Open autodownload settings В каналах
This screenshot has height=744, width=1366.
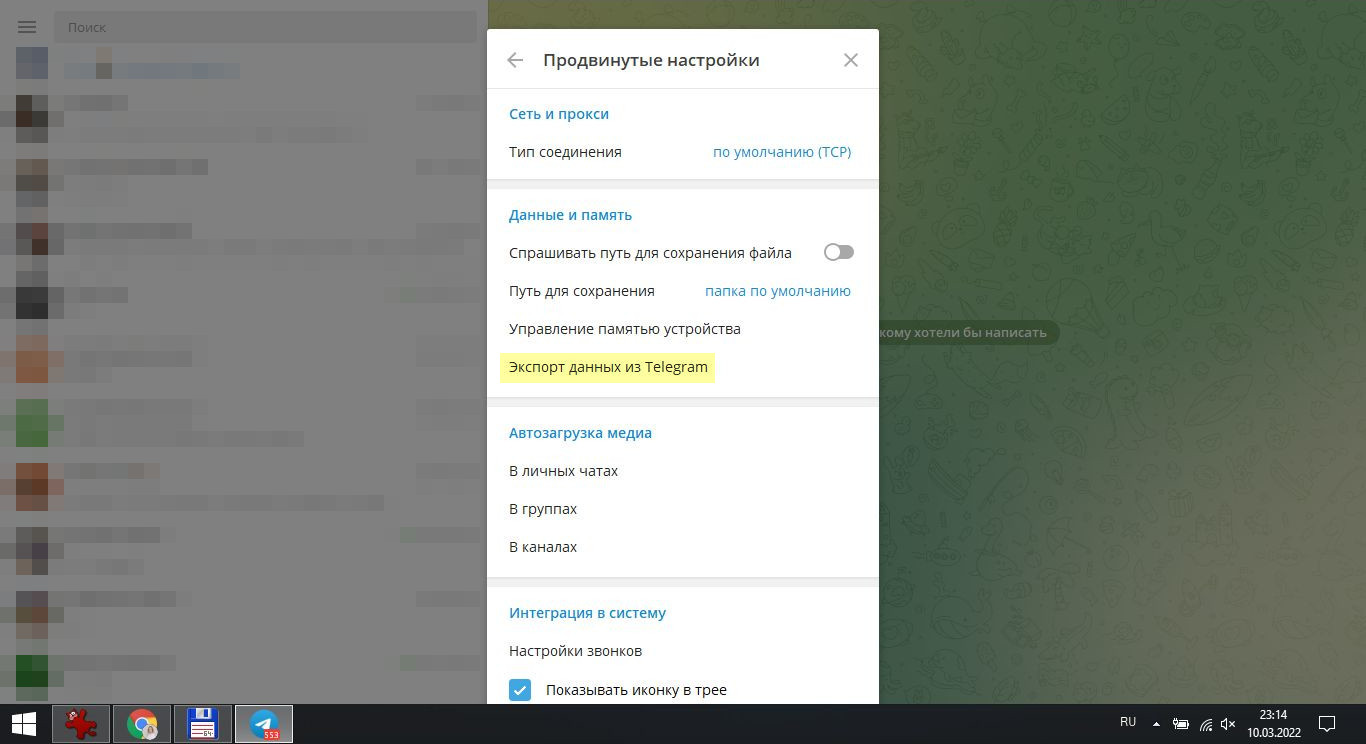[543, 547]
